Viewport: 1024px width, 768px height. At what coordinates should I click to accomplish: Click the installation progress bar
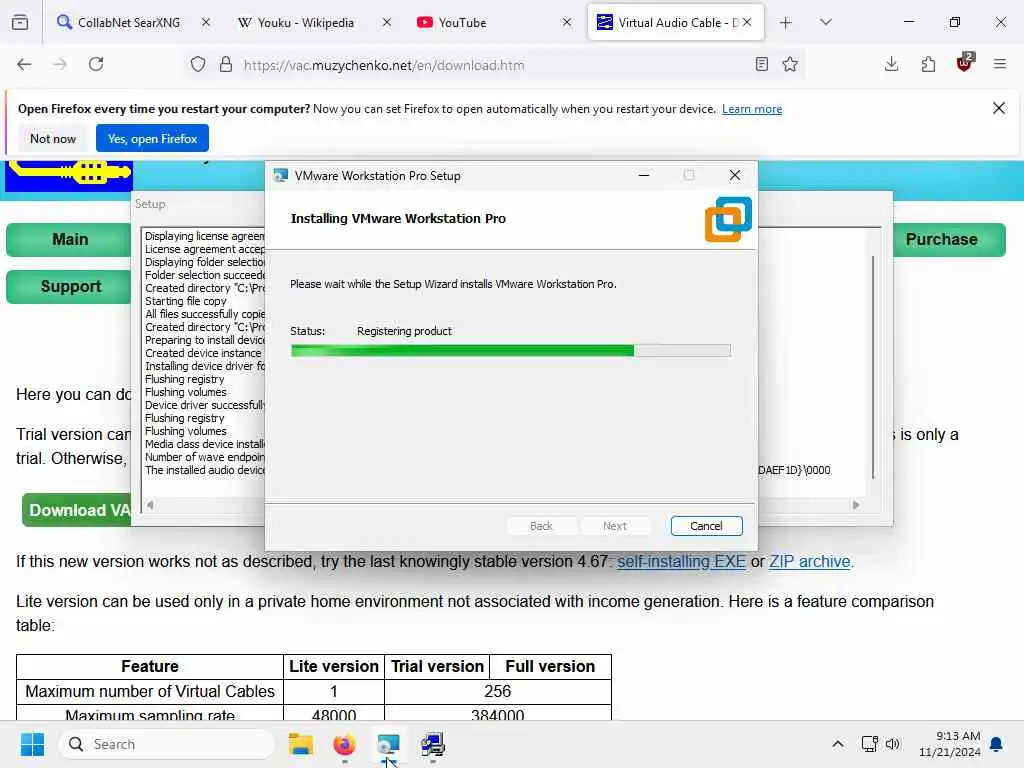[511, 351]
